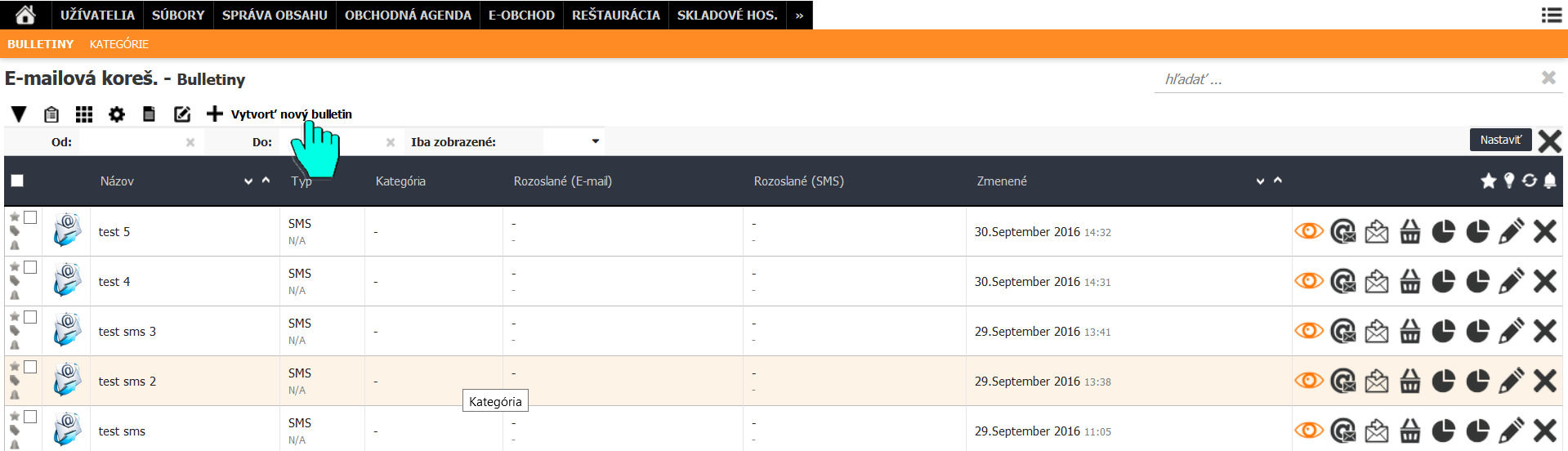Sort Názov column descending with down chevron
1568x451 pixels.
click(x=248, y=181)
